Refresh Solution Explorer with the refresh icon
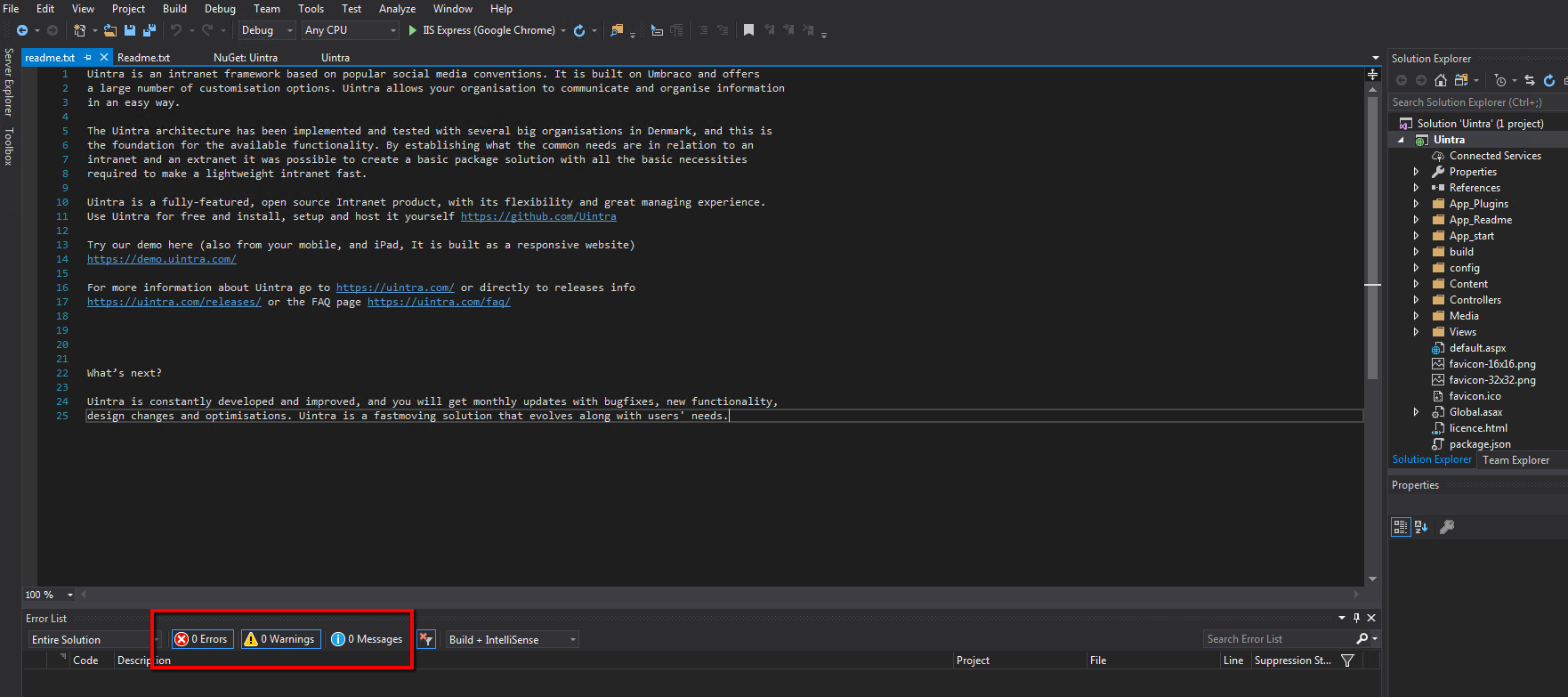The height and width of the screenshot is (697, 1568). coord(1549,80)
